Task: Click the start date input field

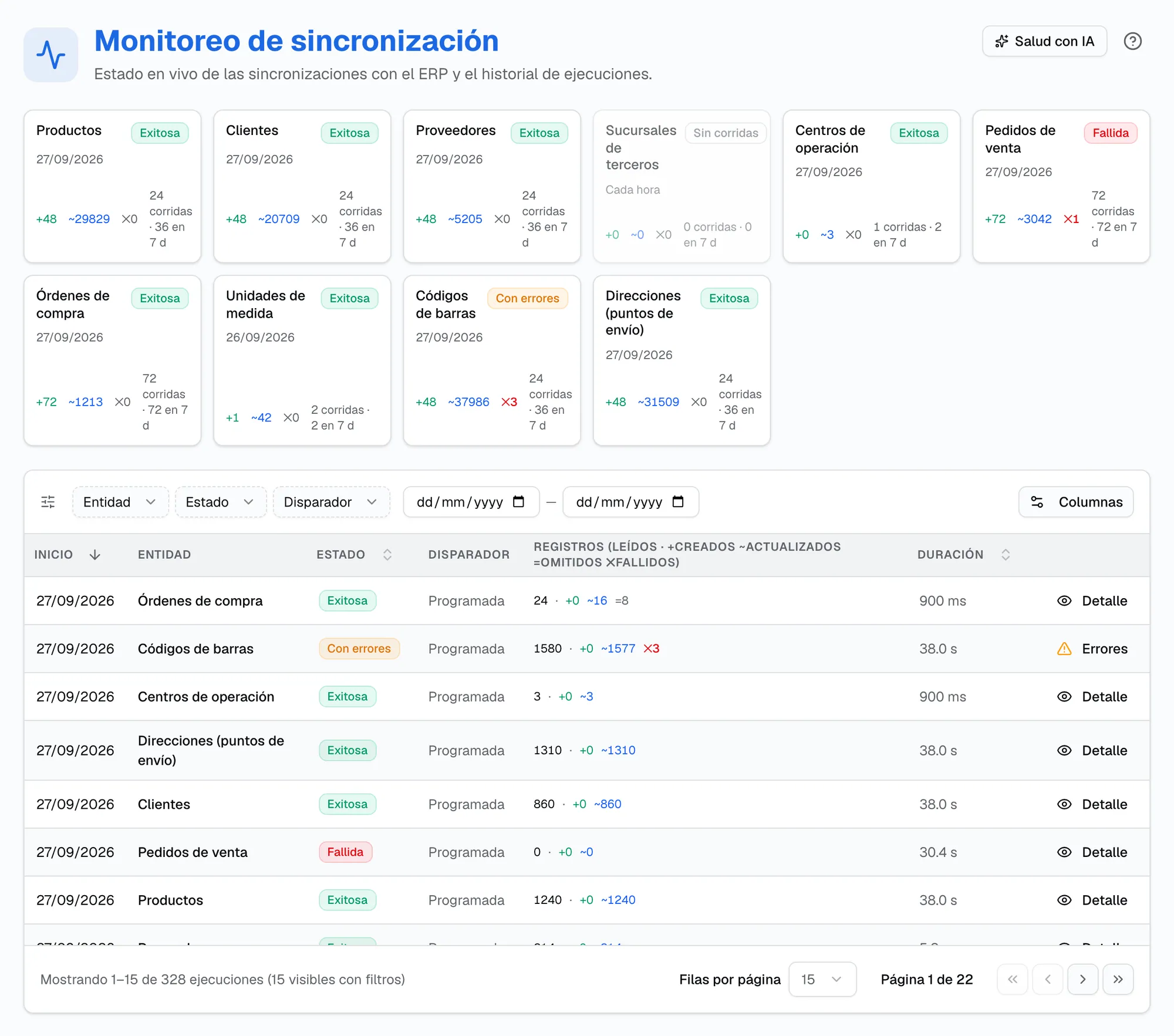Action: pos(471,502)
